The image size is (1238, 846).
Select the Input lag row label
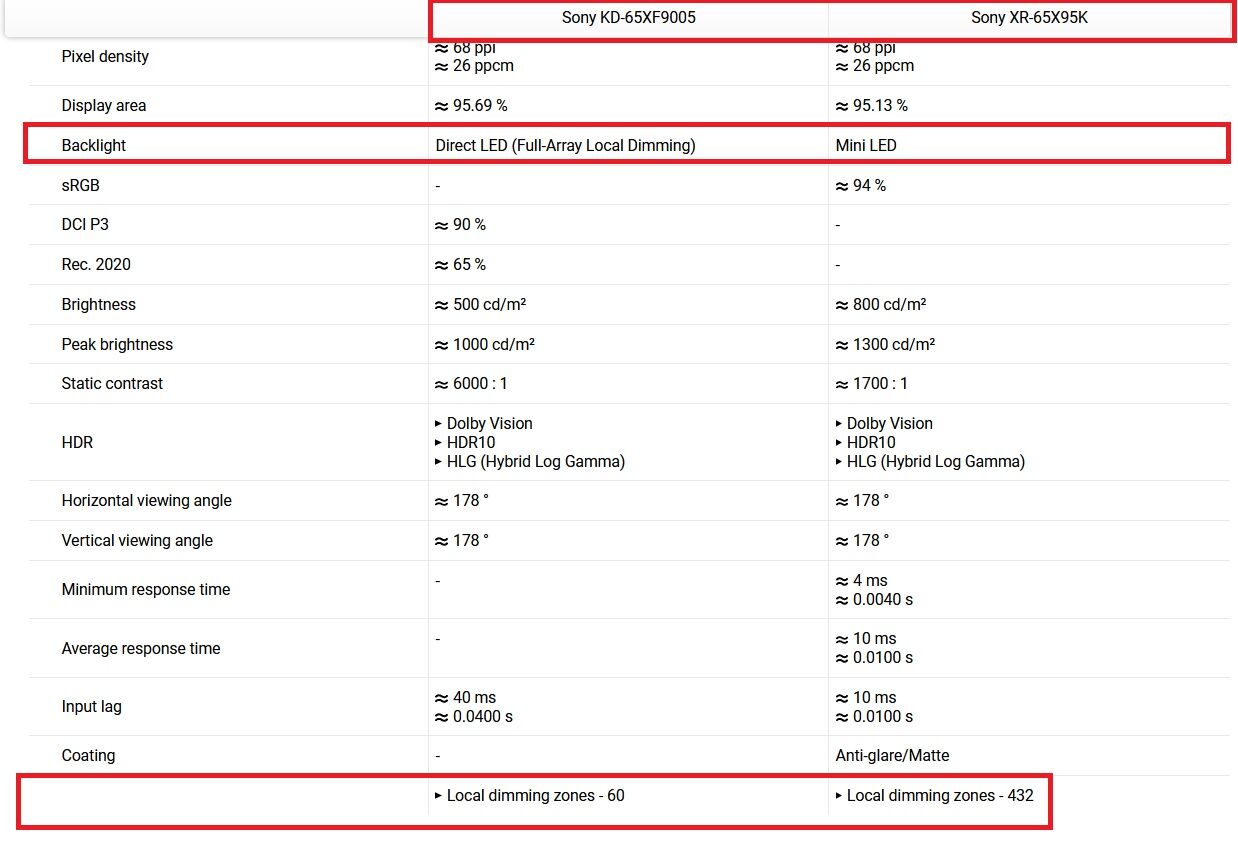pos(91,706)
